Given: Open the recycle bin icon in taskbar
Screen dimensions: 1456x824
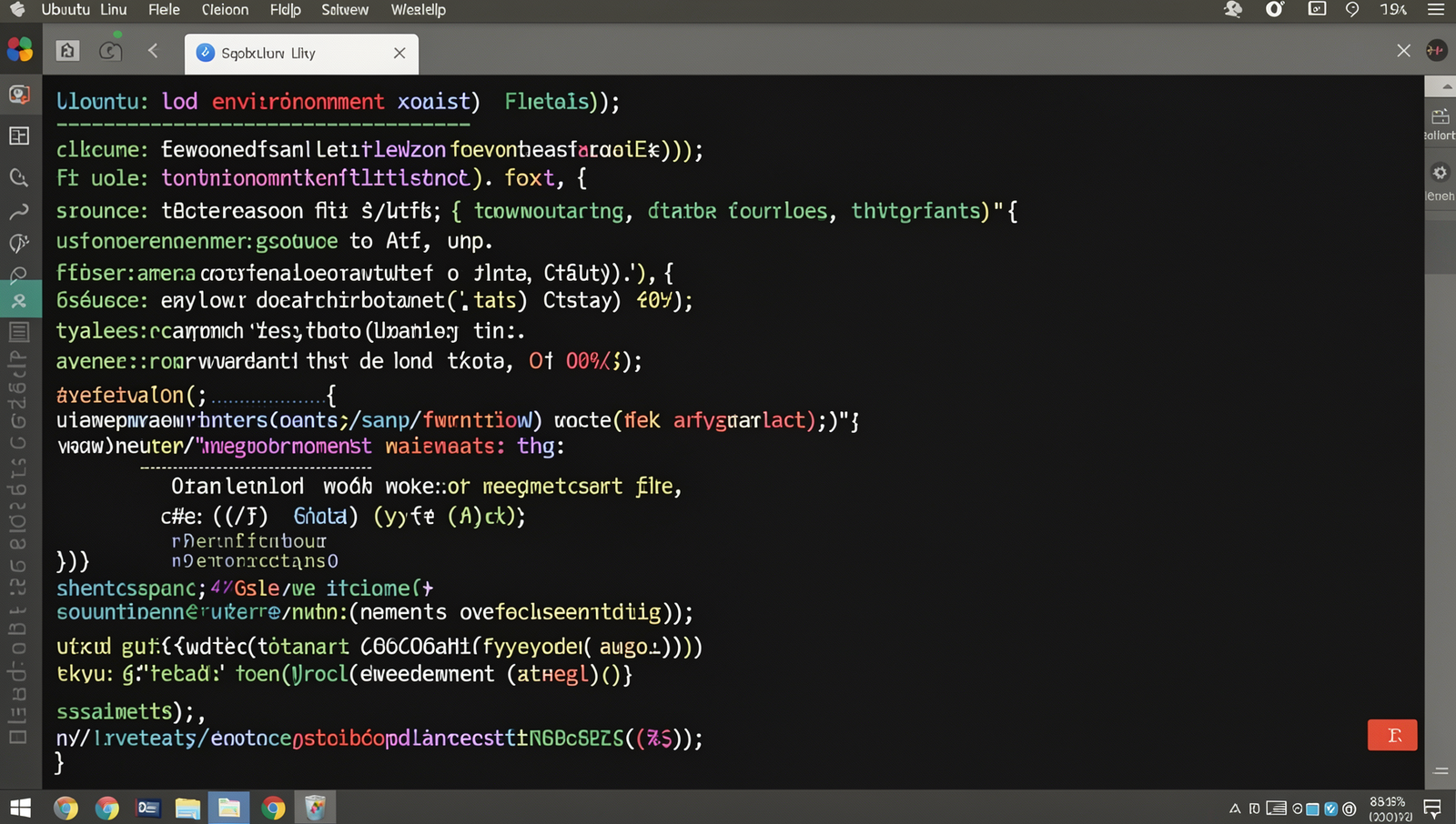Looking at the screenshot, I should point(315,808).
